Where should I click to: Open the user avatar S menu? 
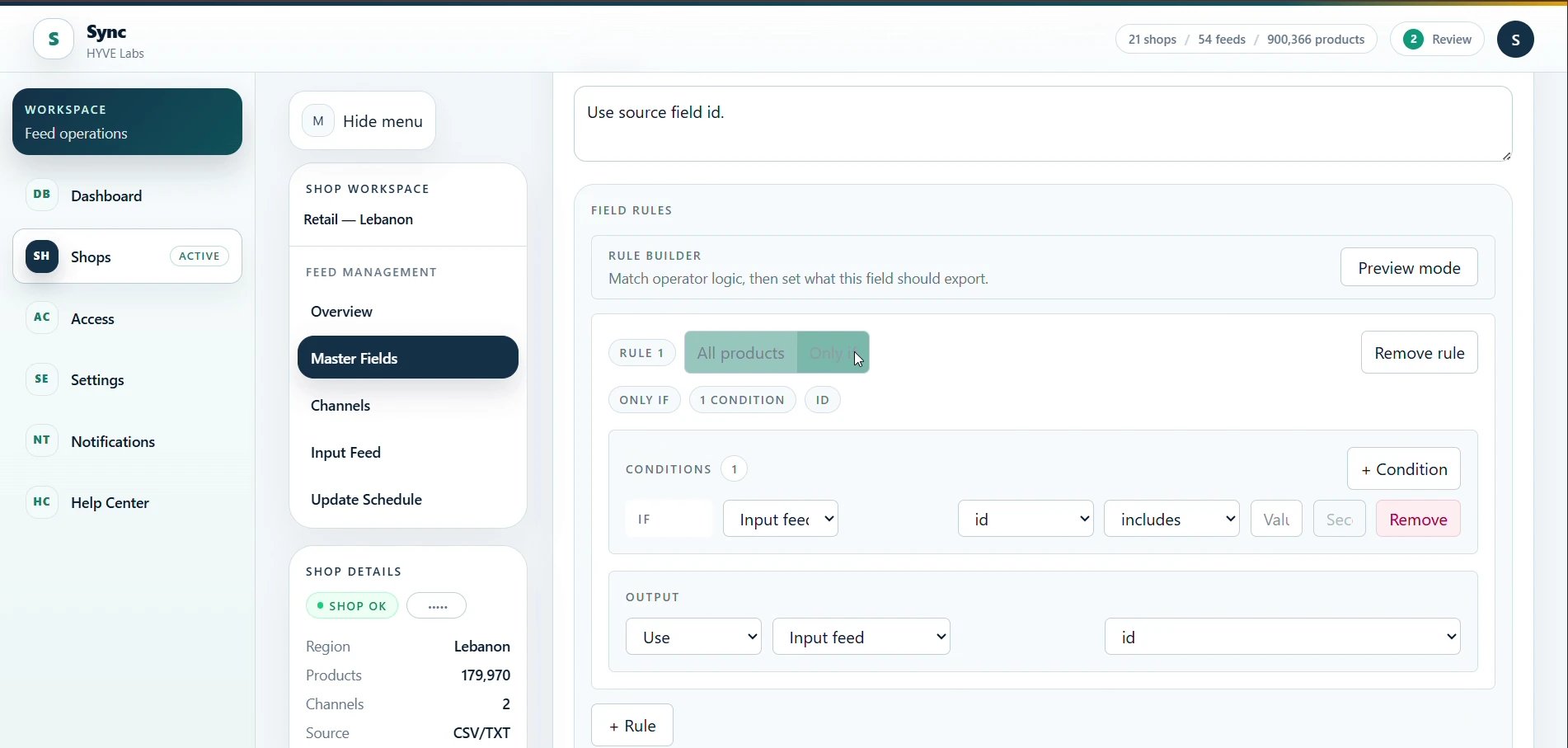[x=1515, y=40]
